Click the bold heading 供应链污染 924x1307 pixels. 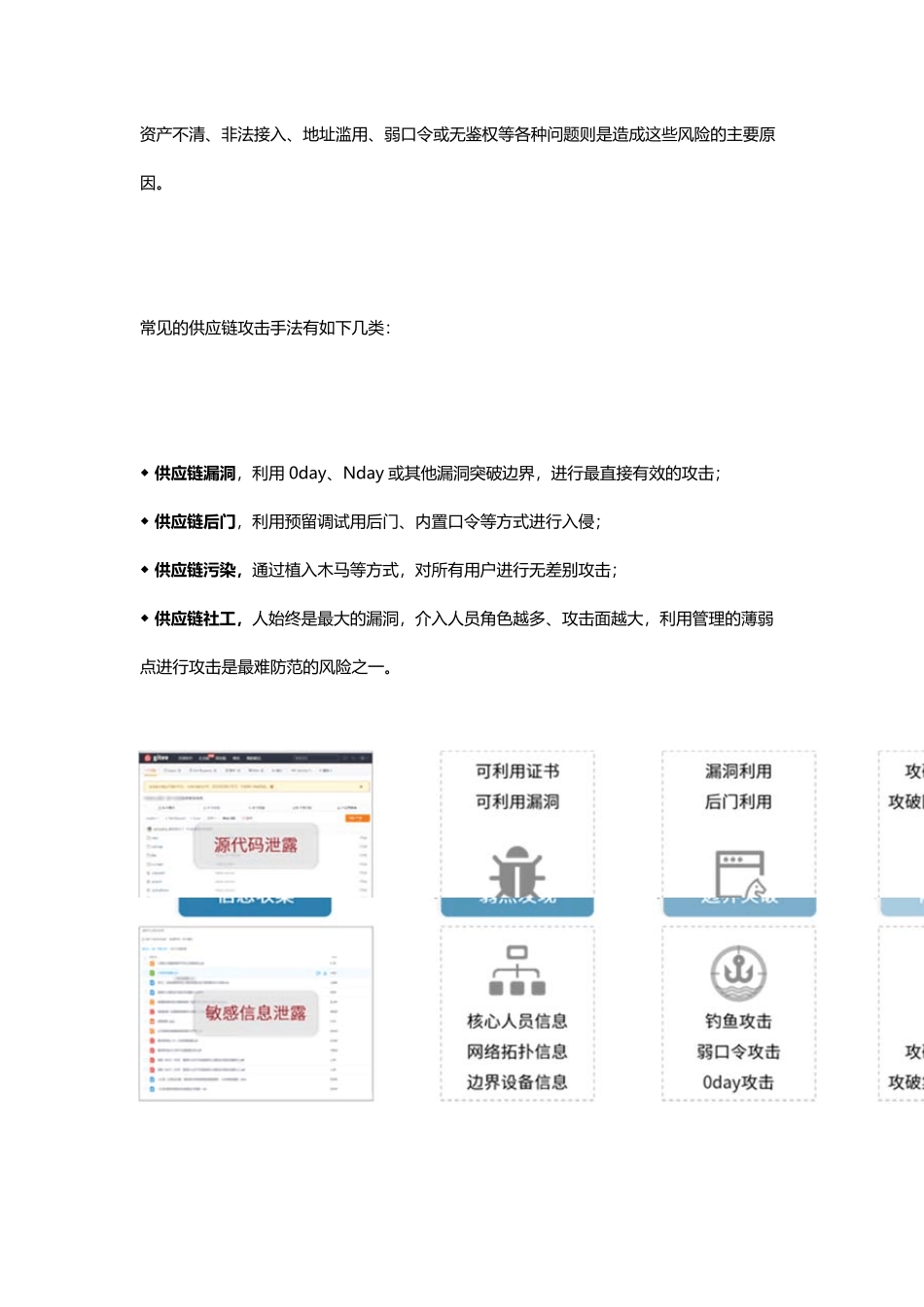pyautogui.click(x=195, y=571)
